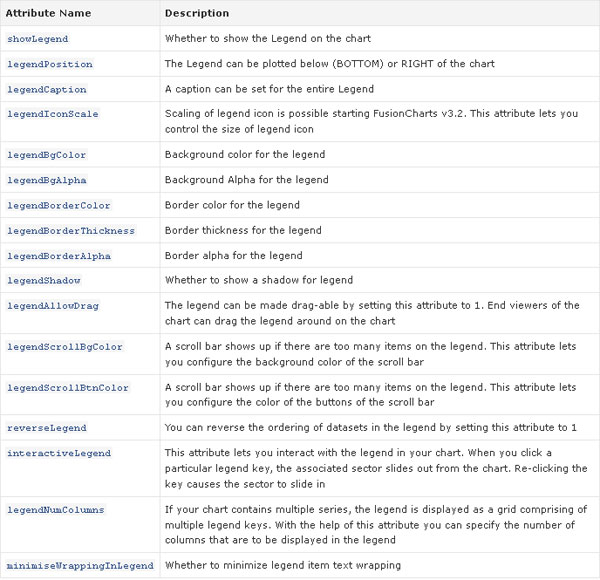The width and height of the screenshot is (600, 580).
Task: Click the interactiveLegend attribute
Action: [x=59, y=453]
